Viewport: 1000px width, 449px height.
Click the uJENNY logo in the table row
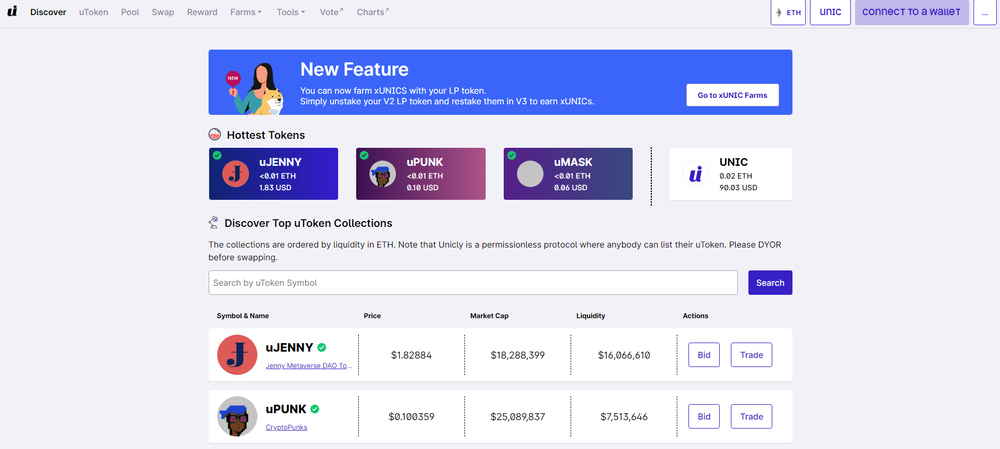[237, 355]
